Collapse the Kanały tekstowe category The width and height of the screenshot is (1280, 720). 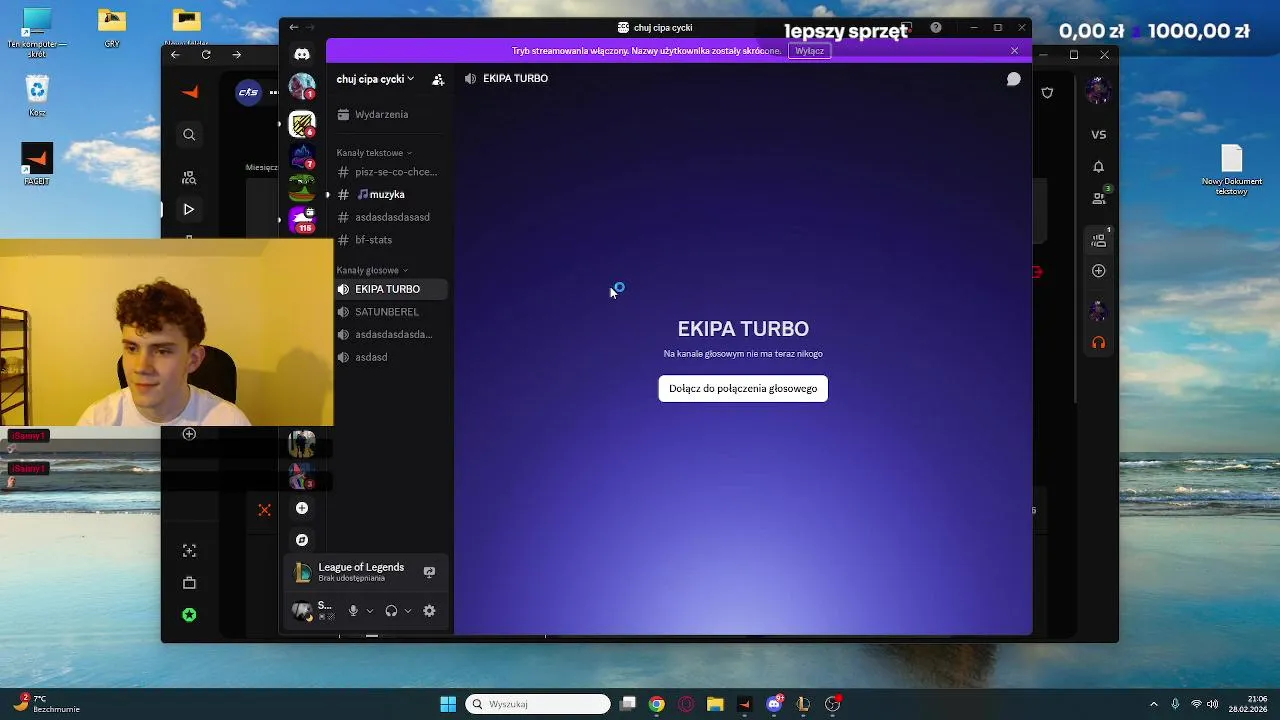374,153
